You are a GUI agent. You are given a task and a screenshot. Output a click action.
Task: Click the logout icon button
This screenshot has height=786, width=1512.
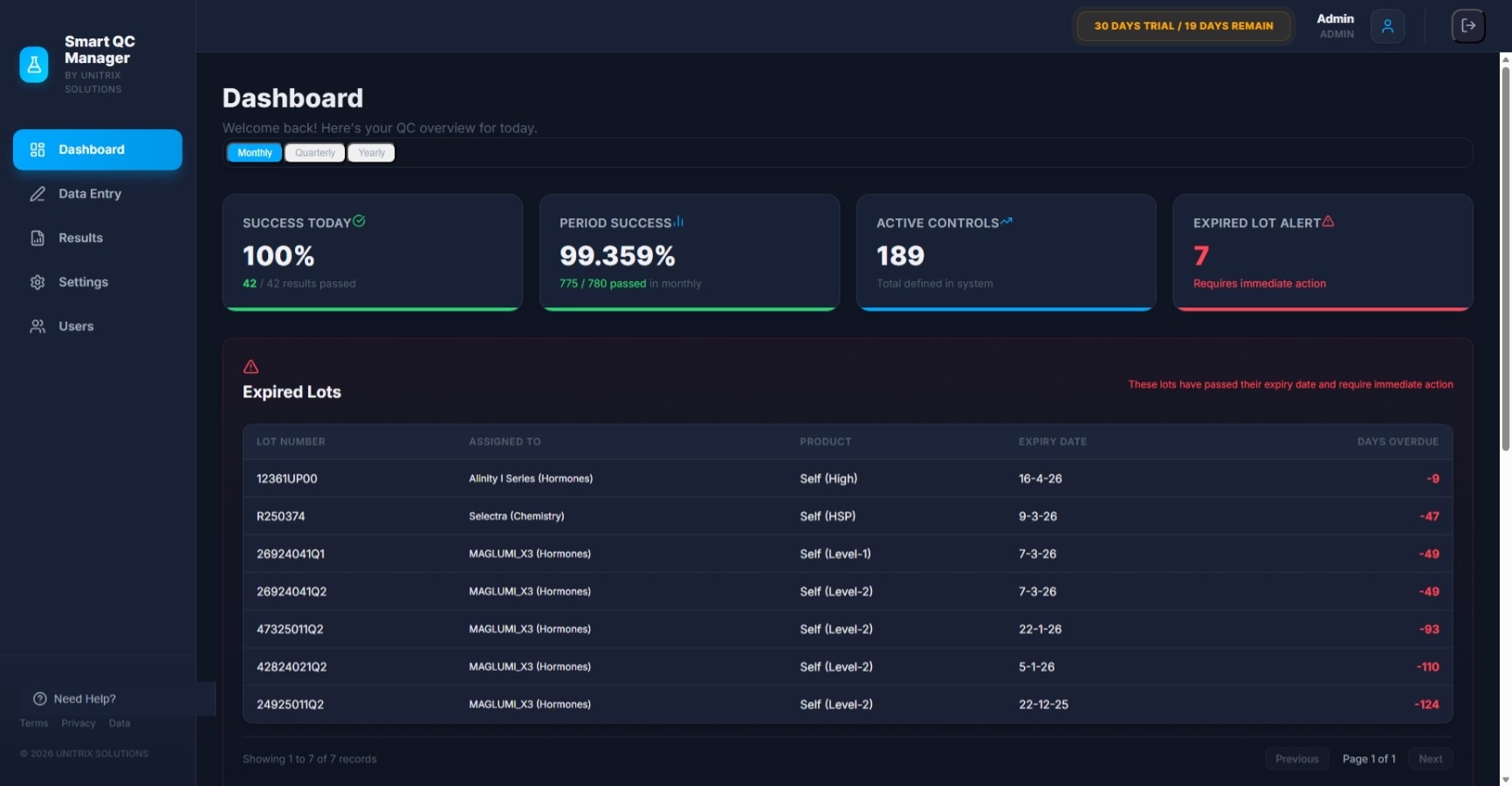tap(1468, 26)
